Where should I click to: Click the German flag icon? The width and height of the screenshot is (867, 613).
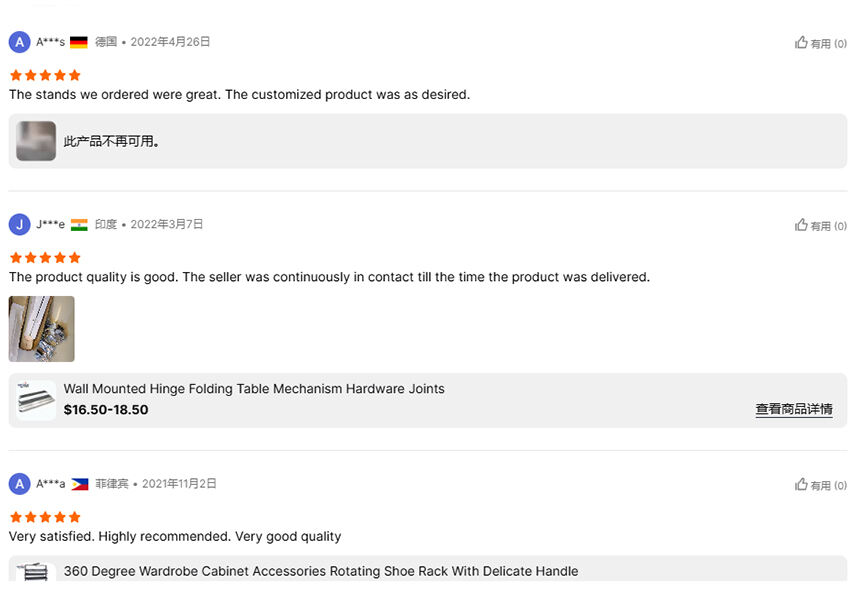pyautogui.click(x=79, y=42)
